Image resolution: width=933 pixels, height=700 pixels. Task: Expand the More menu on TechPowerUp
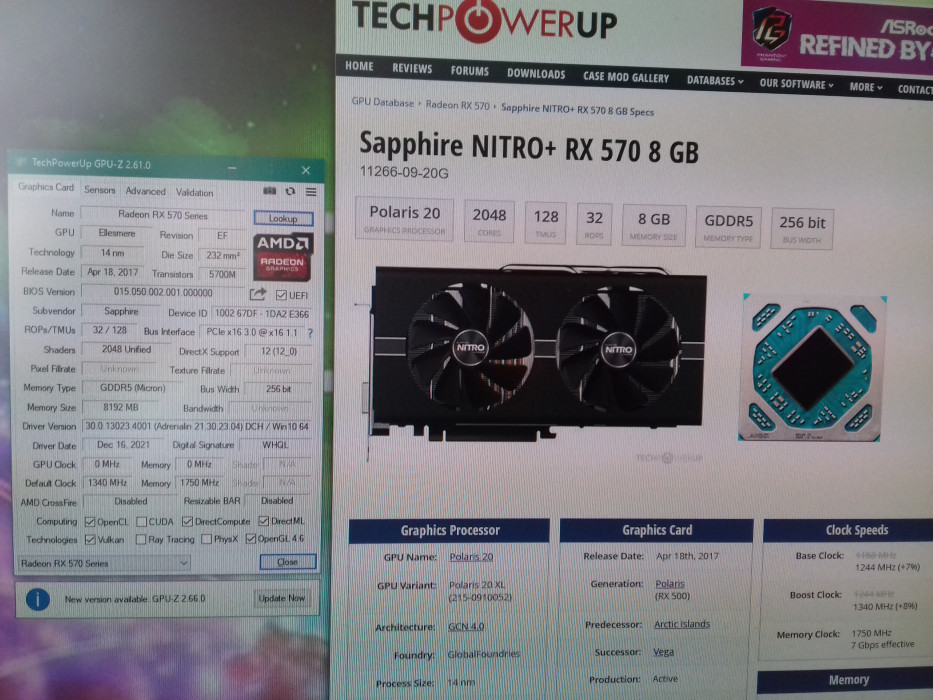(x=866, y=87)
